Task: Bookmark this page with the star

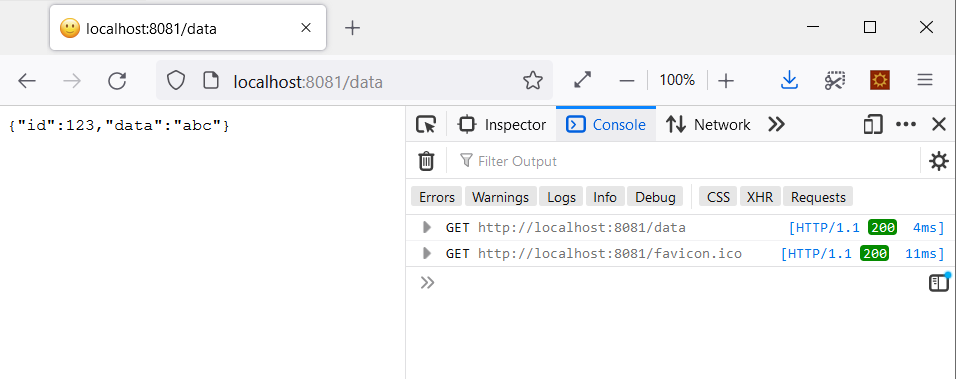Action: point(533,80)
